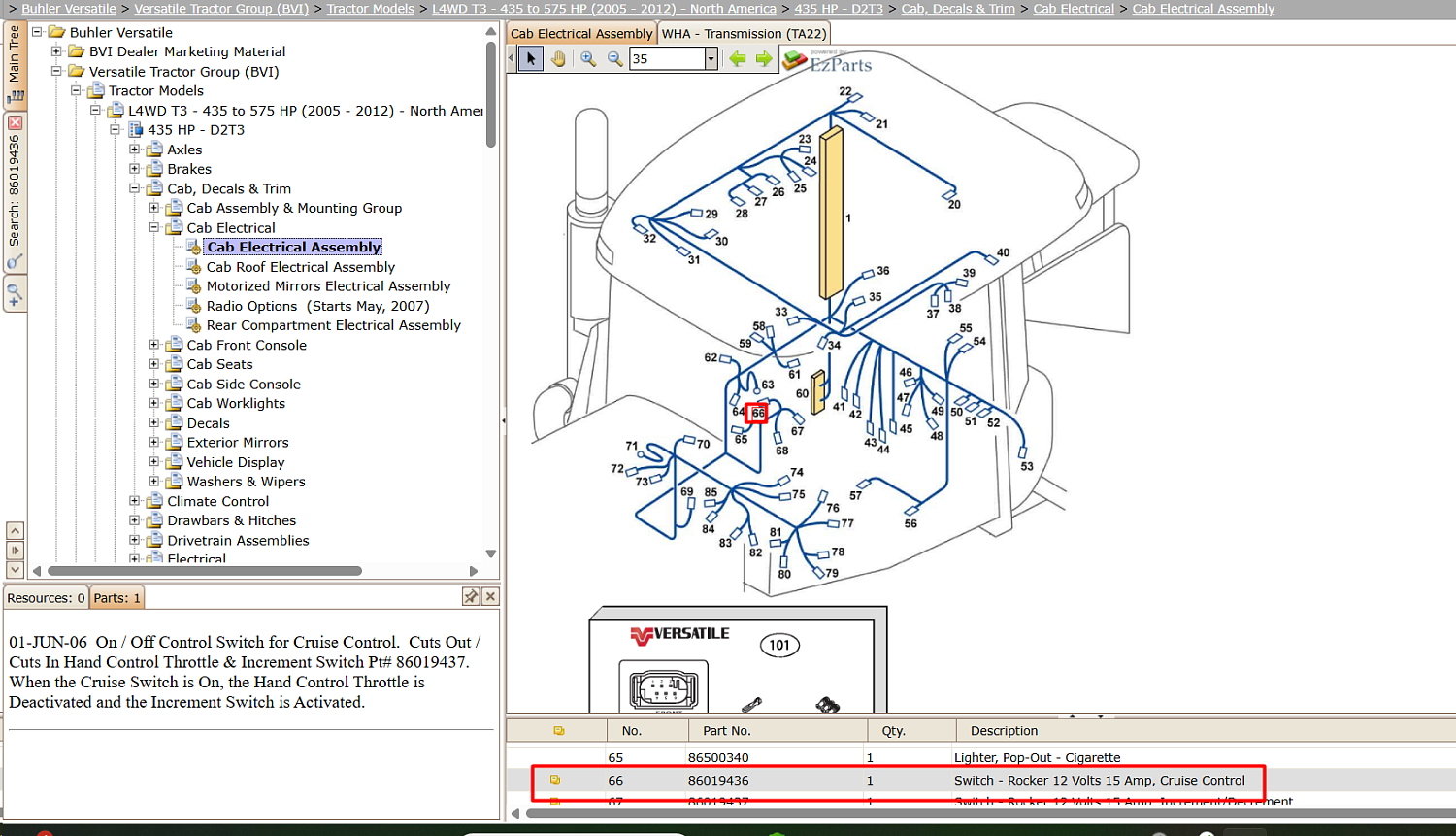Expand the Climate Control node

[x=135, y=501]
